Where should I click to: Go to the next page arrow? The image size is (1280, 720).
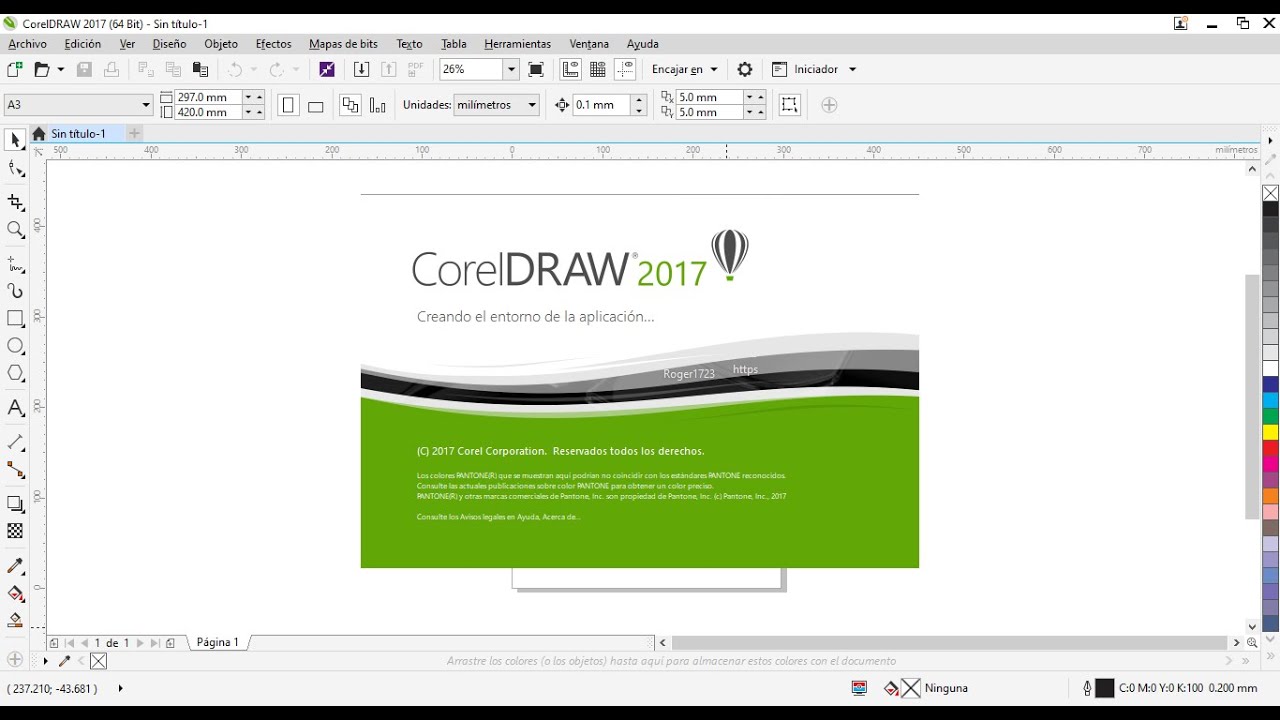pyautogui.click(x=140, y=643)
